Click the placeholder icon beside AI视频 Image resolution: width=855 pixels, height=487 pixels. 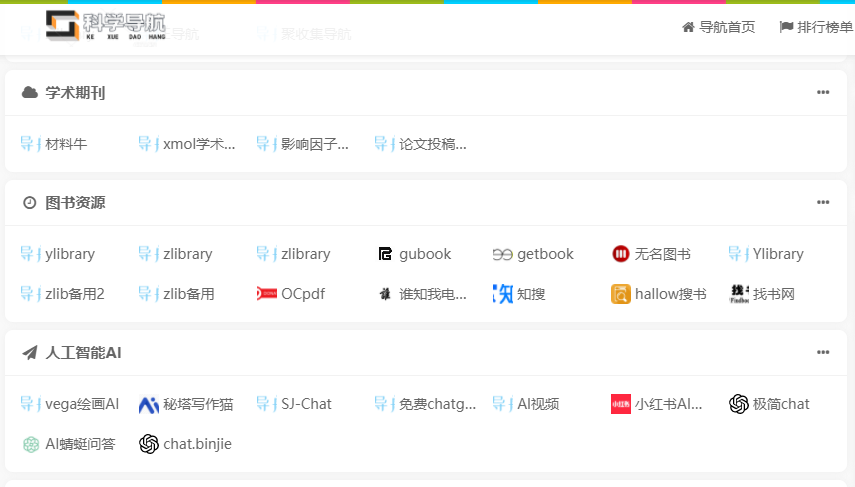(x=503, y=404)
